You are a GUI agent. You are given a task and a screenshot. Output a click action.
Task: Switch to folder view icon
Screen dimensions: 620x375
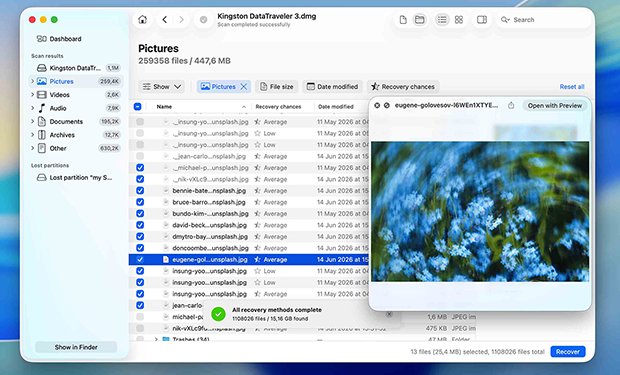point(420,19)
